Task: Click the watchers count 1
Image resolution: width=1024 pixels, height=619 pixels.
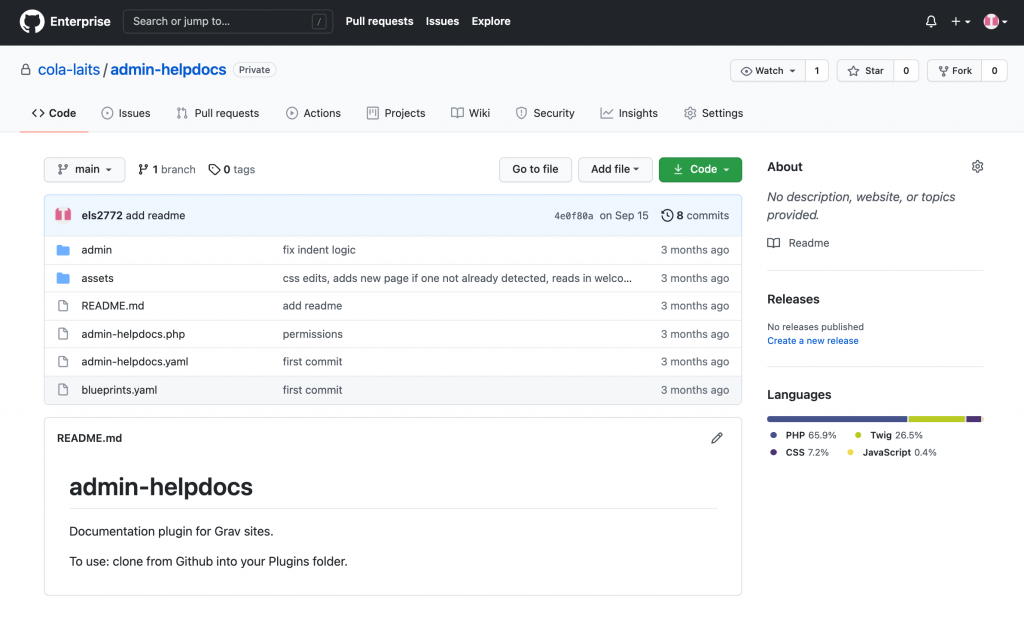Action: click(x=817, y=71)
